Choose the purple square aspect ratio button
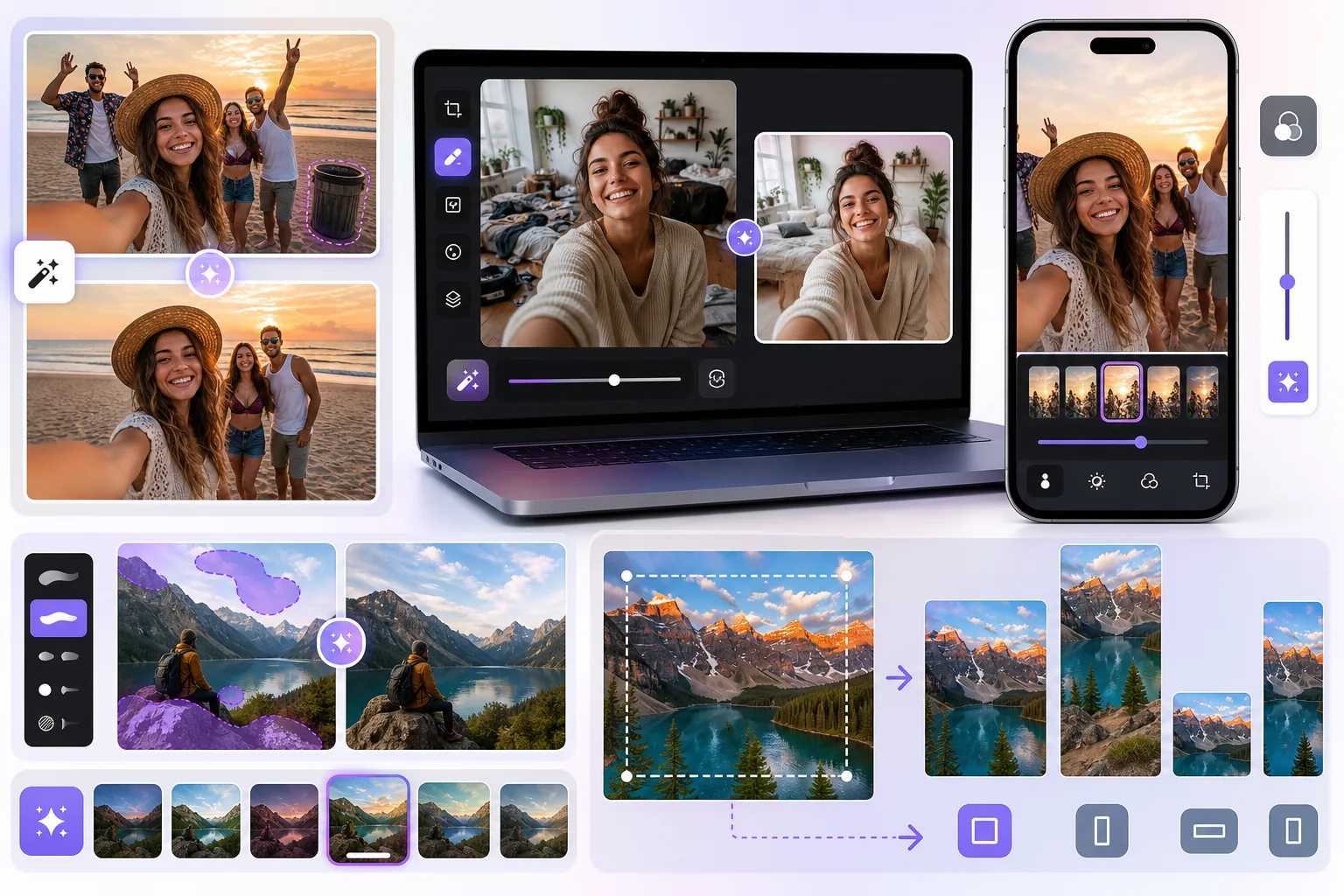The image size is (1344, 896). [984, 830]
